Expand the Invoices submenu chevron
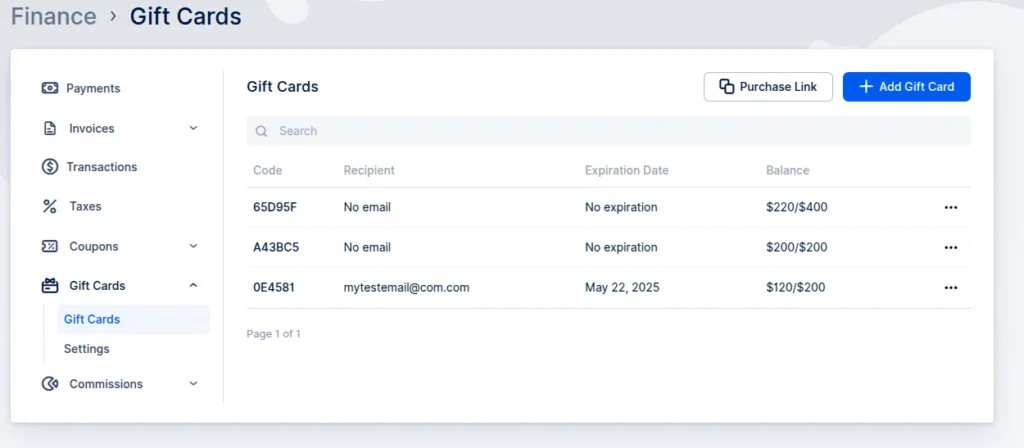The height and width of the screenshot is (448, 1024). pos(193,129)
